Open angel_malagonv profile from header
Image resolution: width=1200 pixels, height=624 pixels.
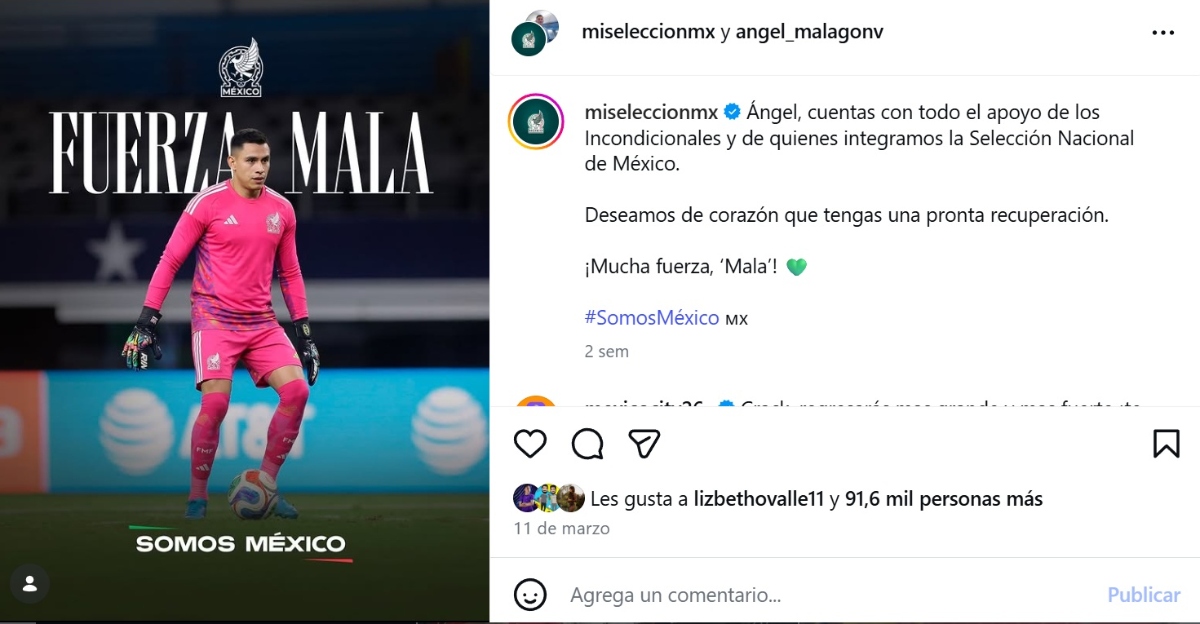click(x=809, y=32)
